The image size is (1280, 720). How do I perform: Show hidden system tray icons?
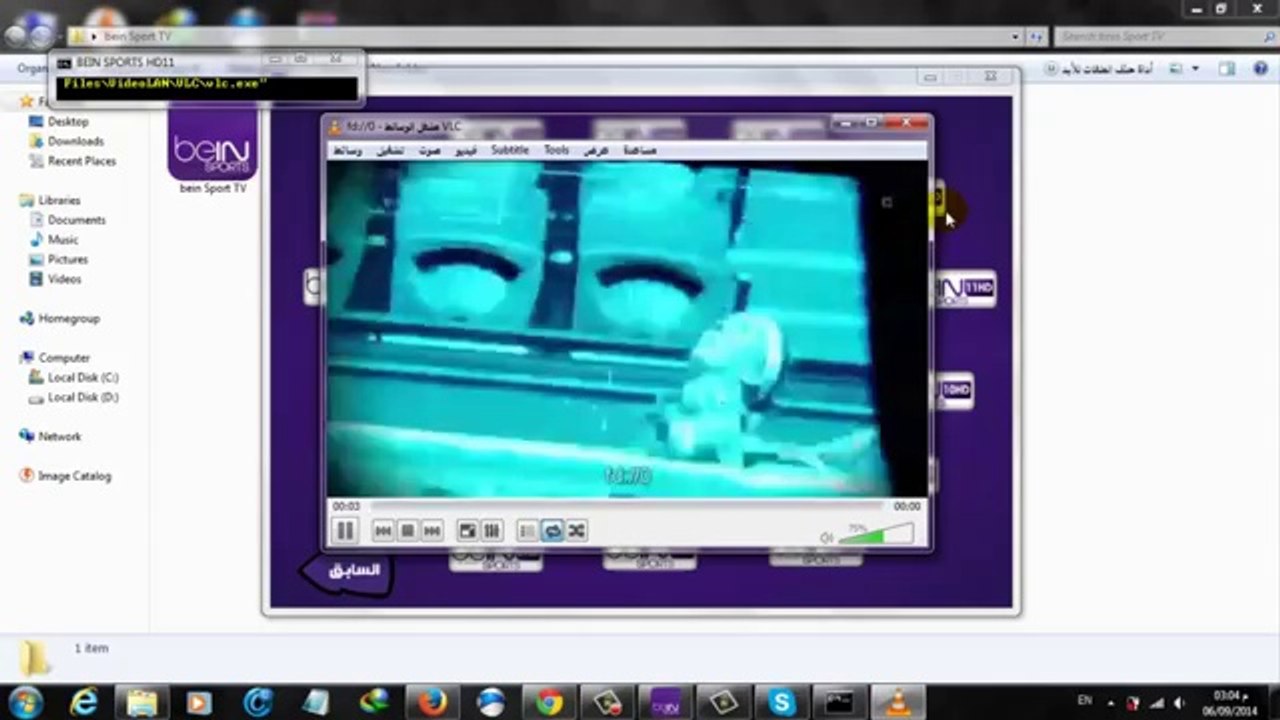click(x=1110, y=703)
